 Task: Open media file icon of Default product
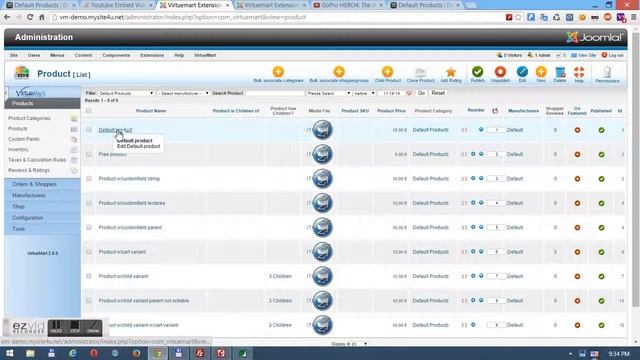point(322,130)
